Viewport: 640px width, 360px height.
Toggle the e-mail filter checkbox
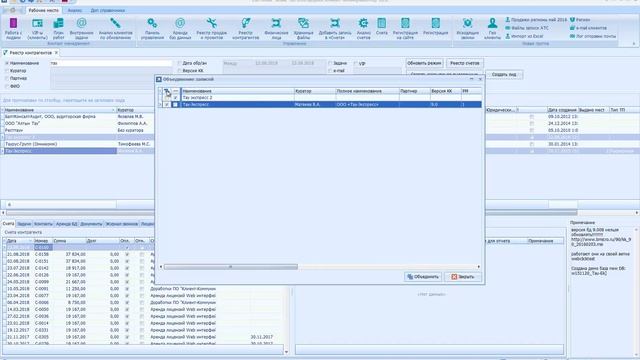point(330,71)
